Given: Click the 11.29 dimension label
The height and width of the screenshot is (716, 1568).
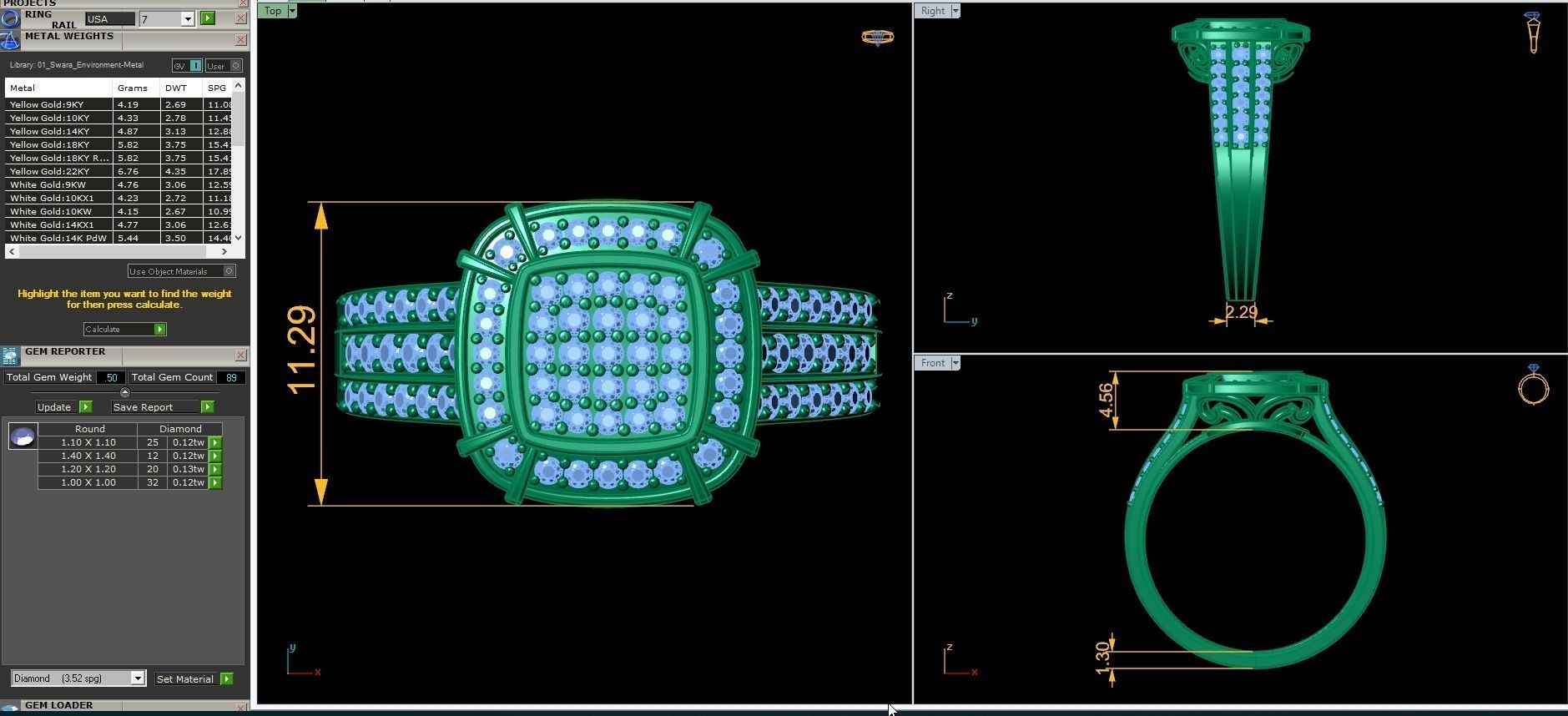Looking at the screenshot, I should pos(302,348).
